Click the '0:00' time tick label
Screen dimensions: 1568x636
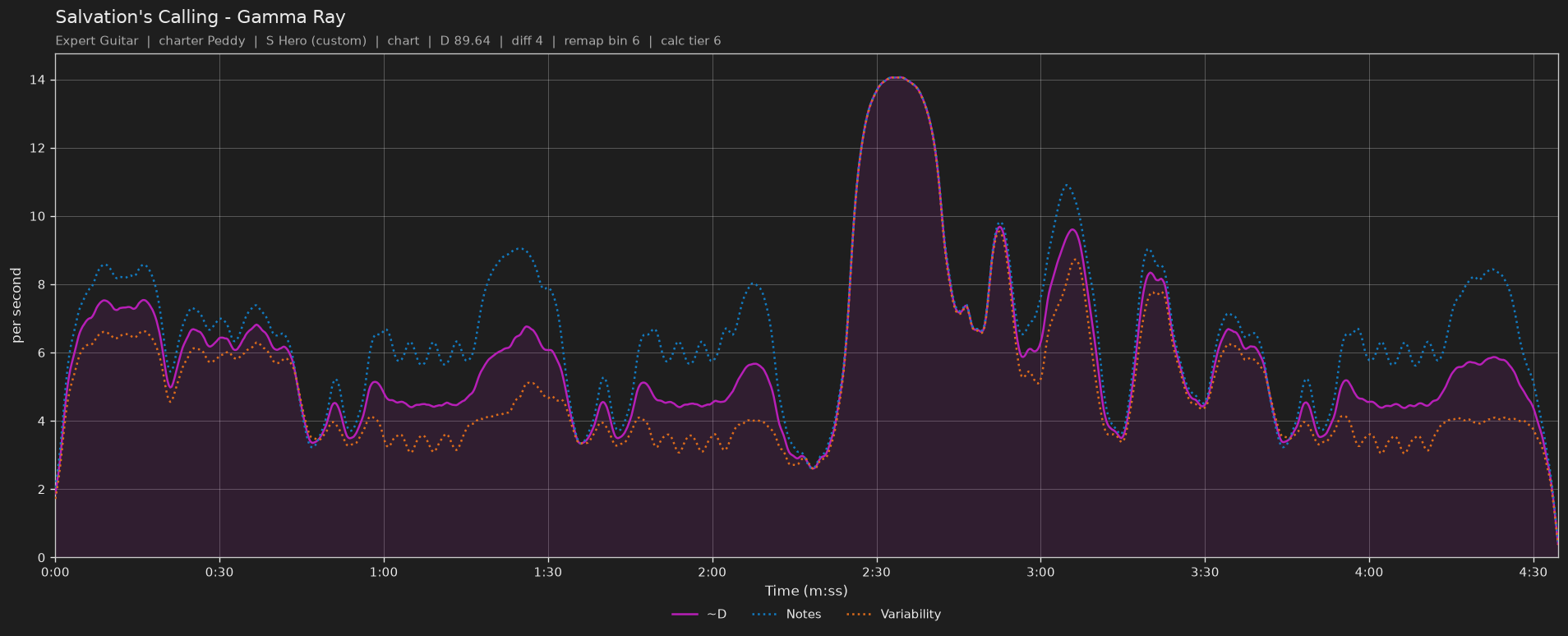(x=55, y=572)
